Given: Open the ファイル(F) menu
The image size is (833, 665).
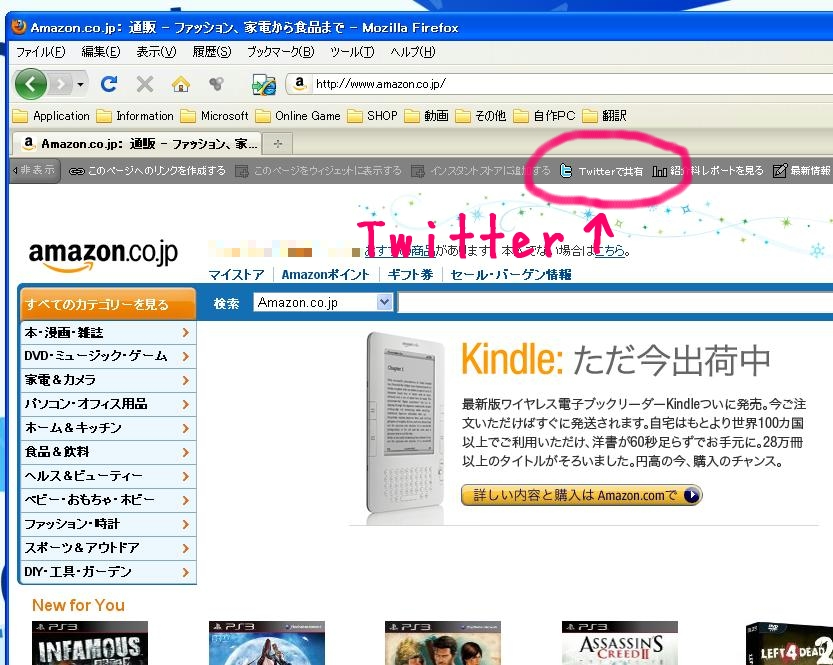Looking at the screenshot, I should tap(40, 52).
